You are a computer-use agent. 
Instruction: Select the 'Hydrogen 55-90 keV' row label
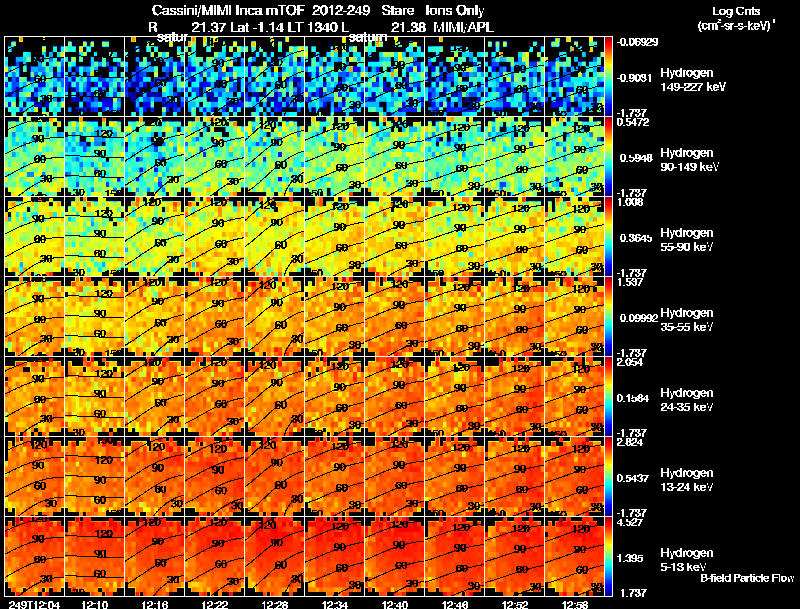[687, 240]
